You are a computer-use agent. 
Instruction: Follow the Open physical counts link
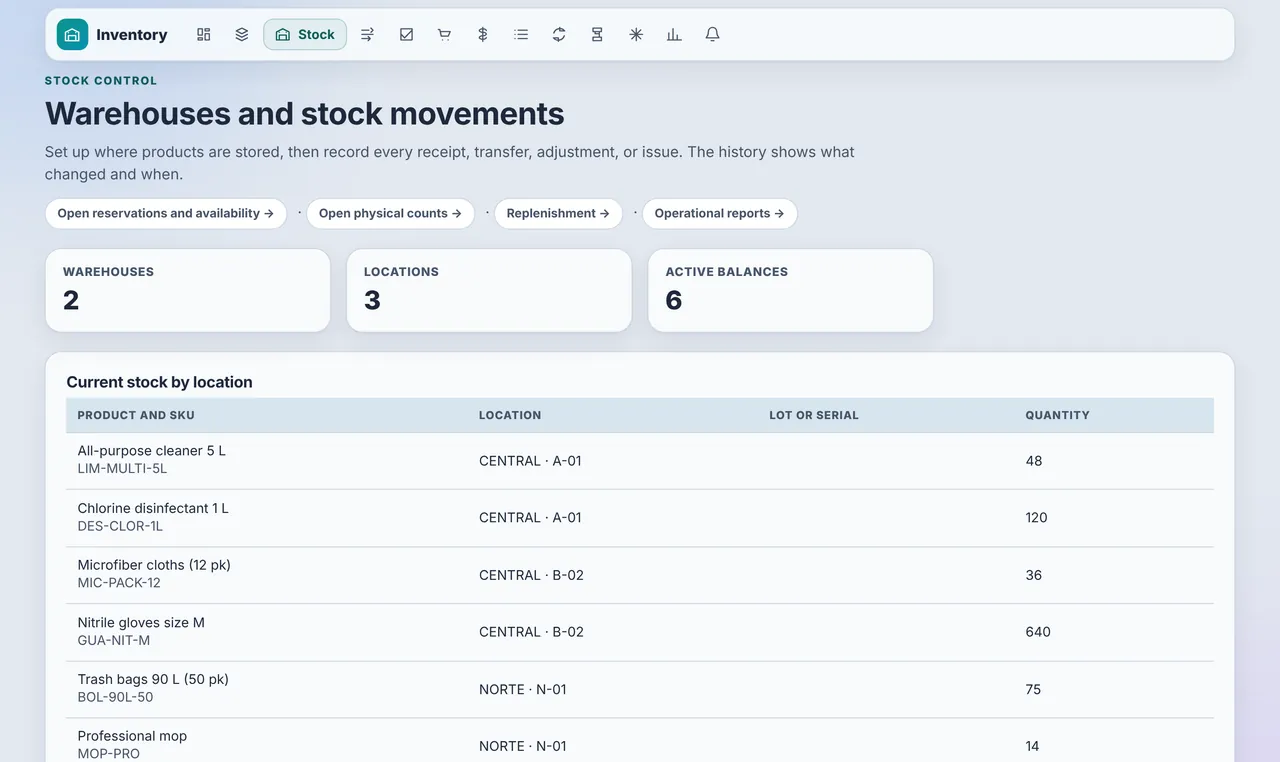click(390, 213)
